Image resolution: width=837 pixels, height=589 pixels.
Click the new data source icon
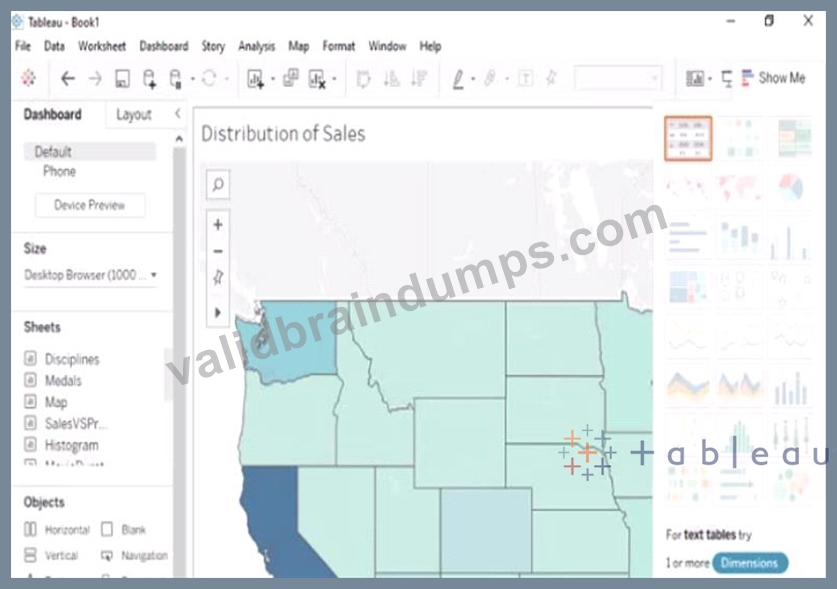click(x=149, y=79)
